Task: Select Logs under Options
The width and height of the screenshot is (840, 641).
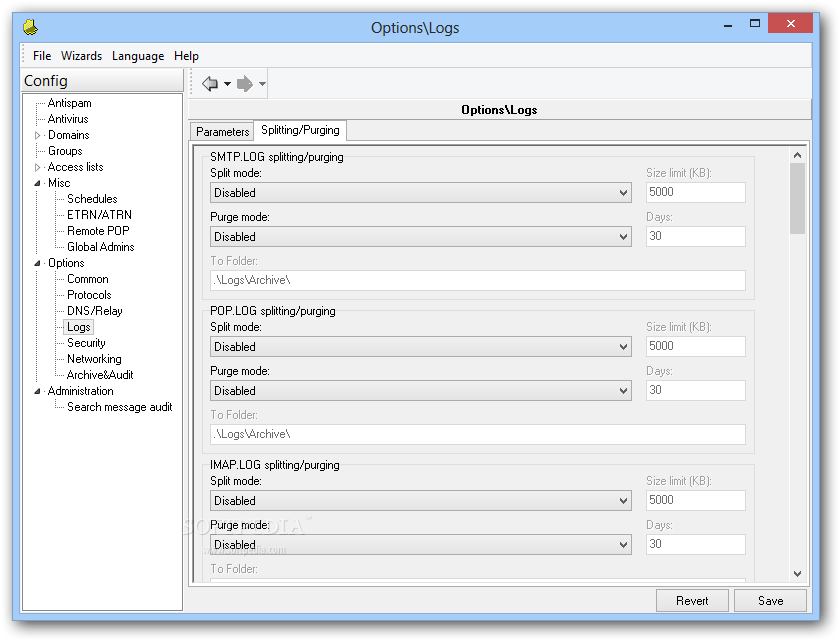Action: tap(78, 327)
